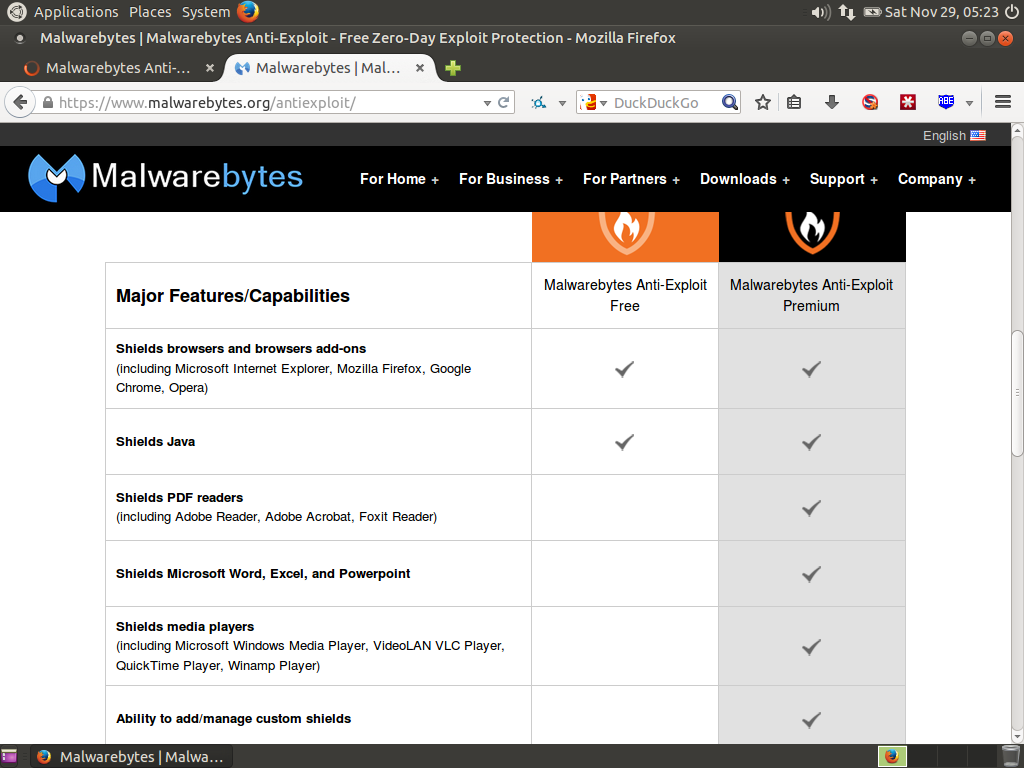Click the Firefox workspace switcher thumbnail
Image resolution: width=1024 pixels, height=768 pixels.
click(892, 756)
